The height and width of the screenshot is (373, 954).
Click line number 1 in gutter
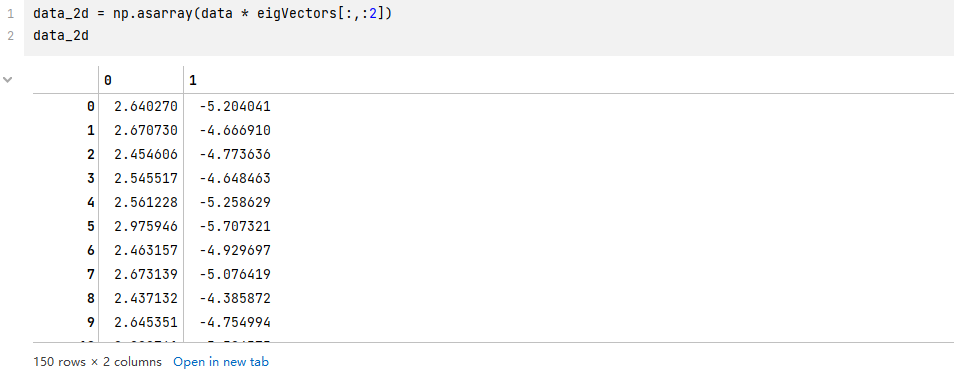click(x=10, y=13)
